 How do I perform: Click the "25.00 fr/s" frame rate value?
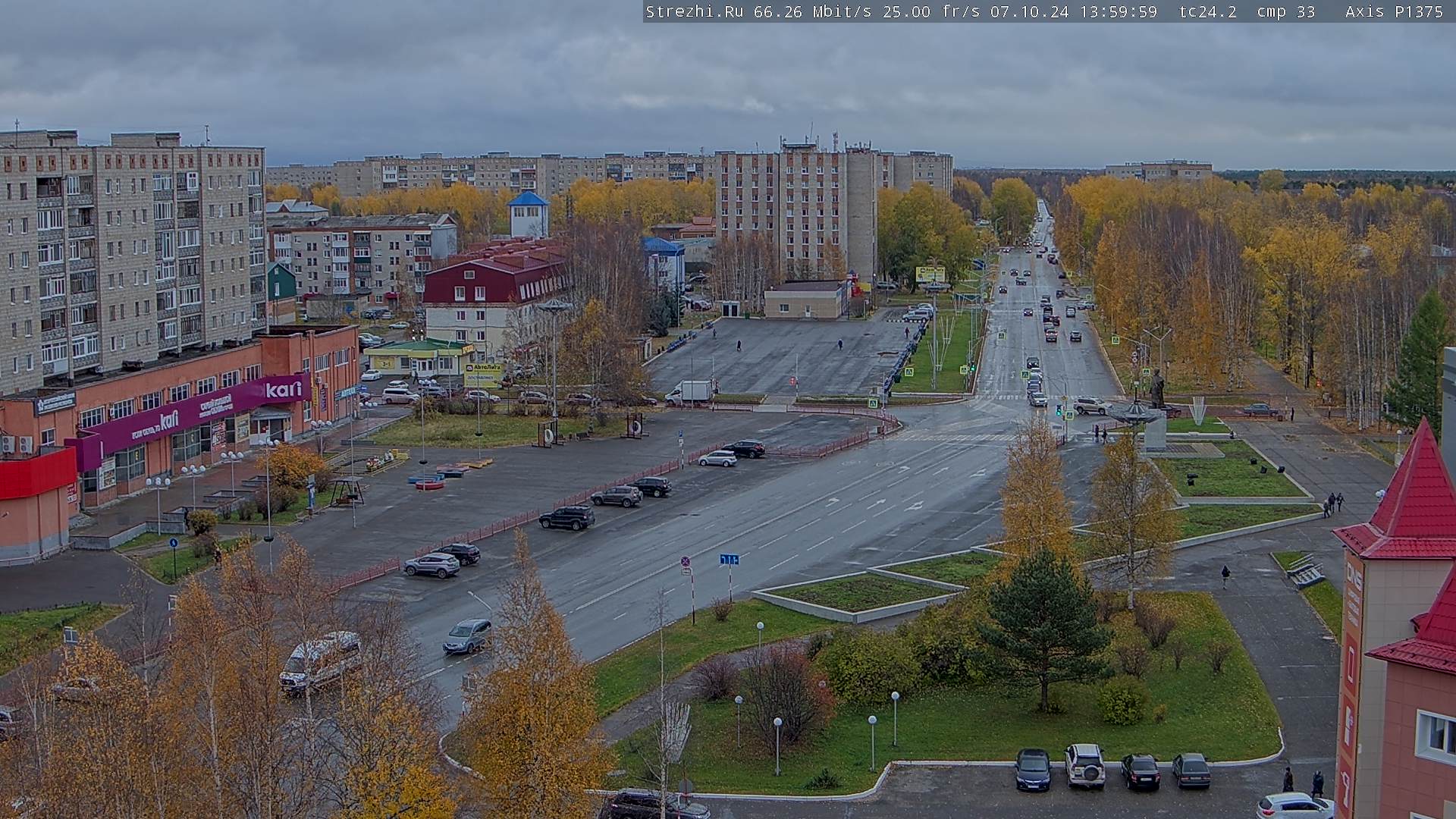(931, 11)
